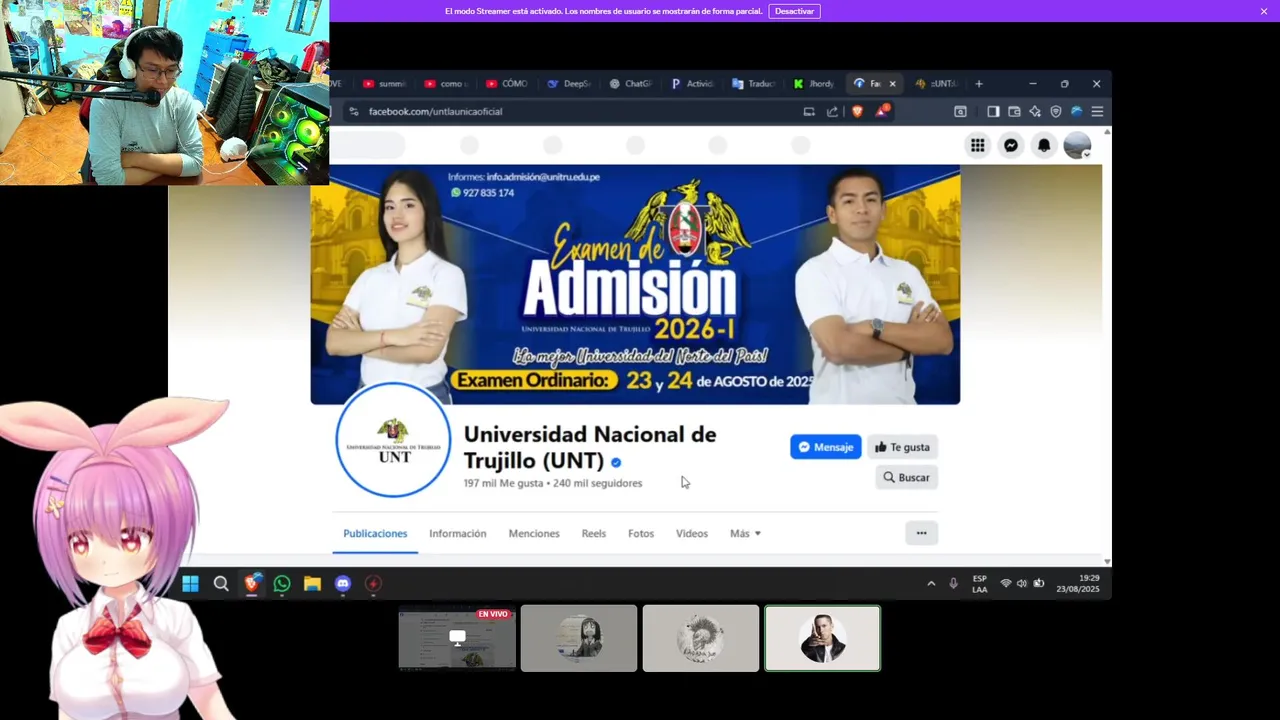Viewport: 1280px width, 720px height.
Task: Click the Mensaje button on the page
Action: [825, 447]
